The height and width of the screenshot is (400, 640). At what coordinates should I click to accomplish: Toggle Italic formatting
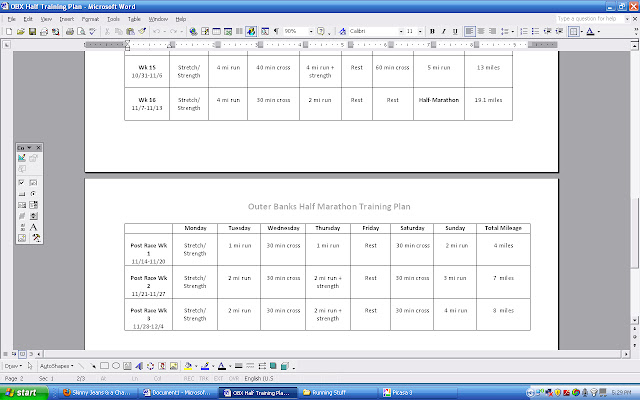pos(444,31)
